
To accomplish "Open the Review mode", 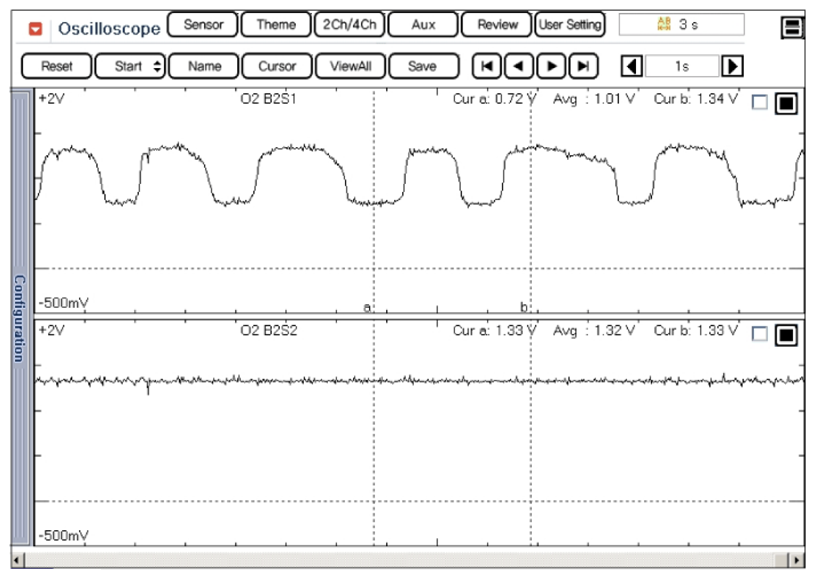I will [x=497, y=25].
